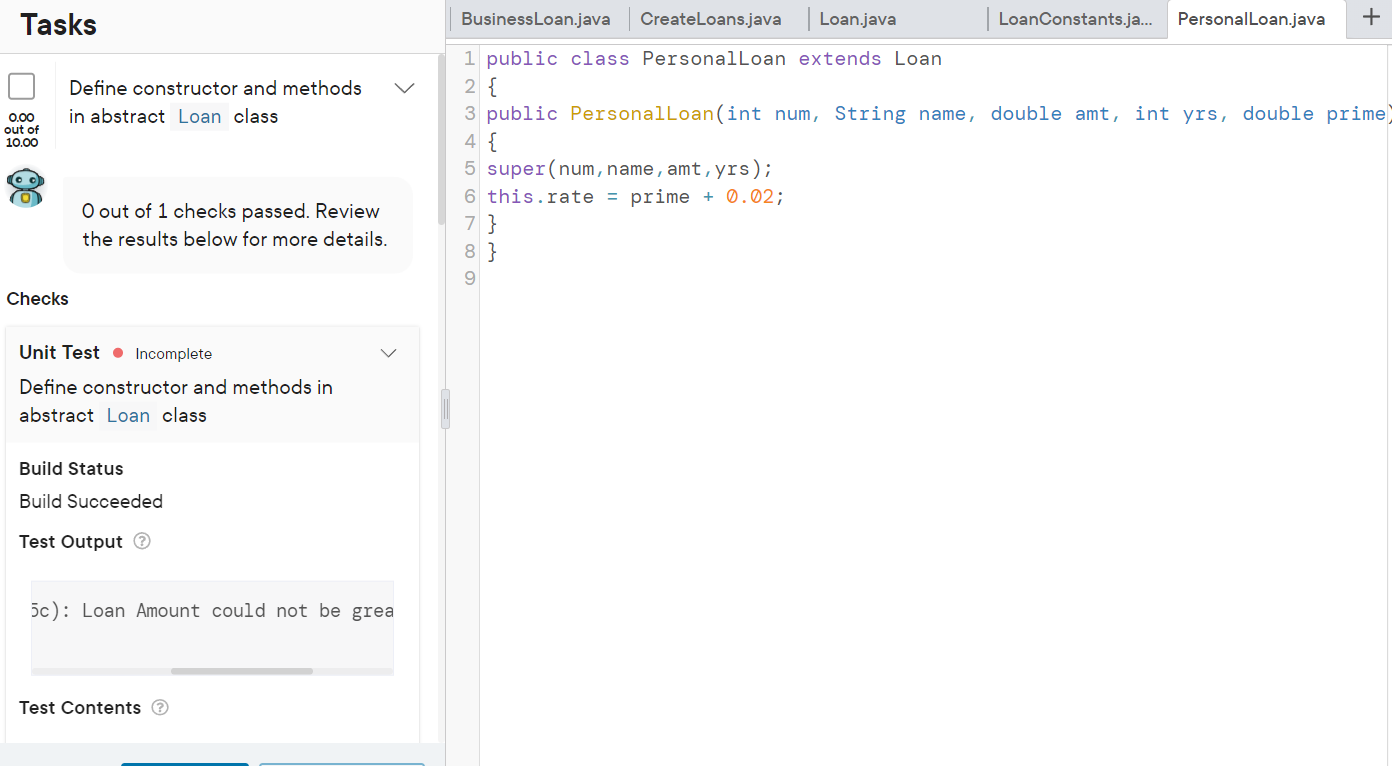Switch to the BusinessLoan.java tab

point(536,19)
